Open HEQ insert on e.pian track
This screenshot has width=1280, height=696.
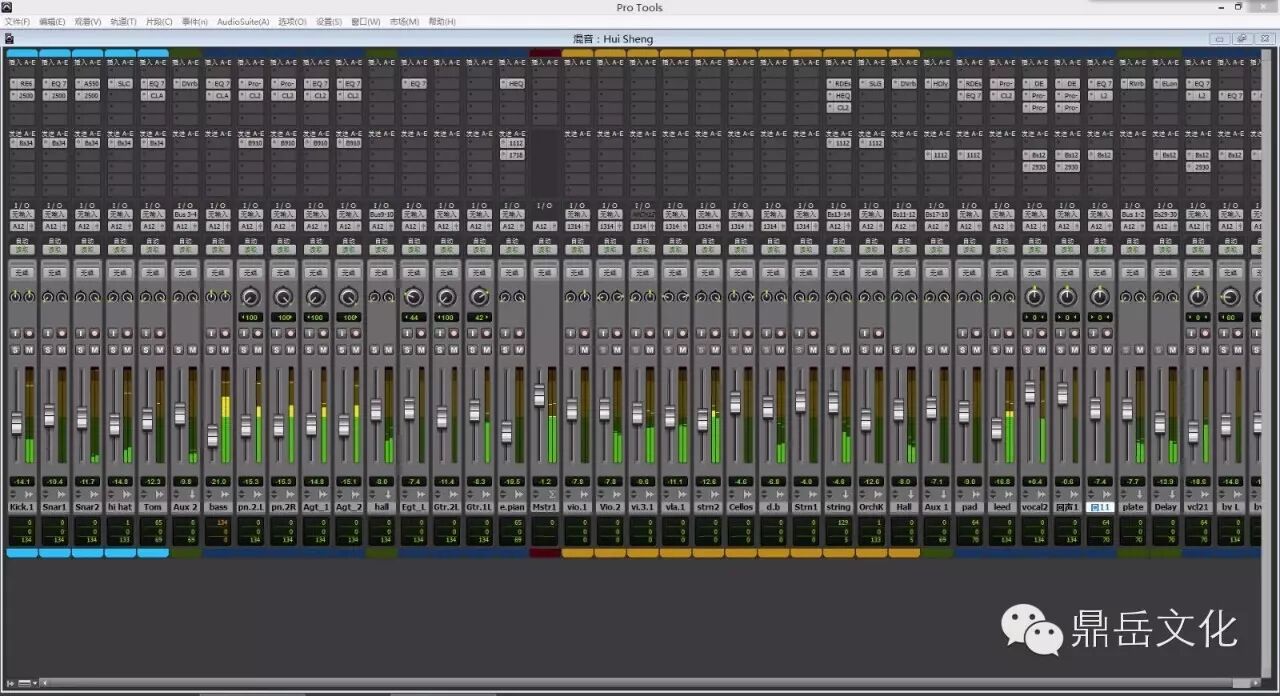click(x=512, y=84)
